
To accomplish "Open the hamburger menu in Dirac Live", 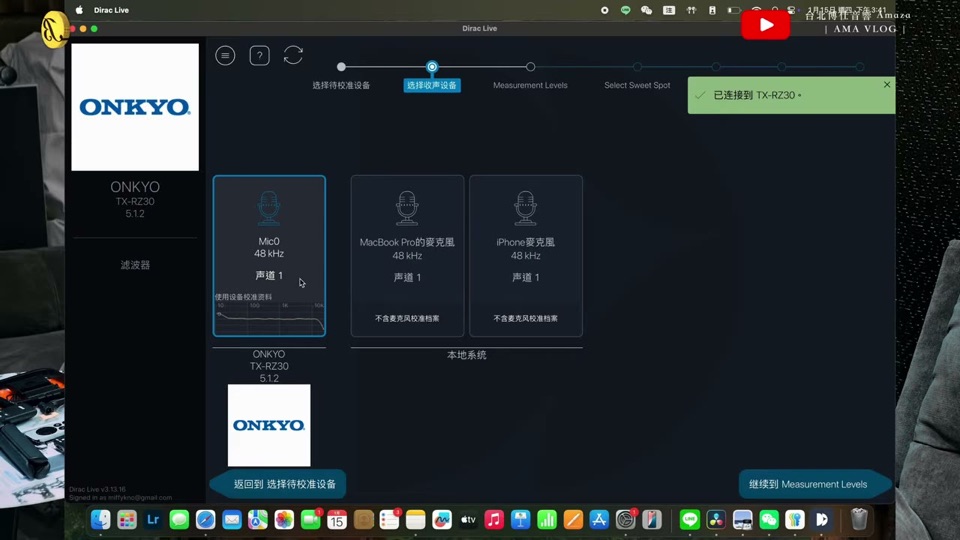I will click(225, 56).
